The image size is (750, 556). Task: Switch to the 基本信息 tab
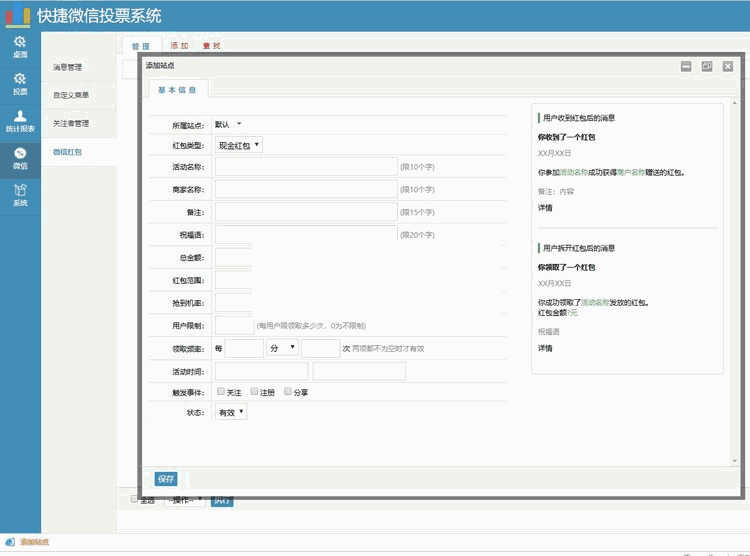pyautogui.click(x=179, y=90)
